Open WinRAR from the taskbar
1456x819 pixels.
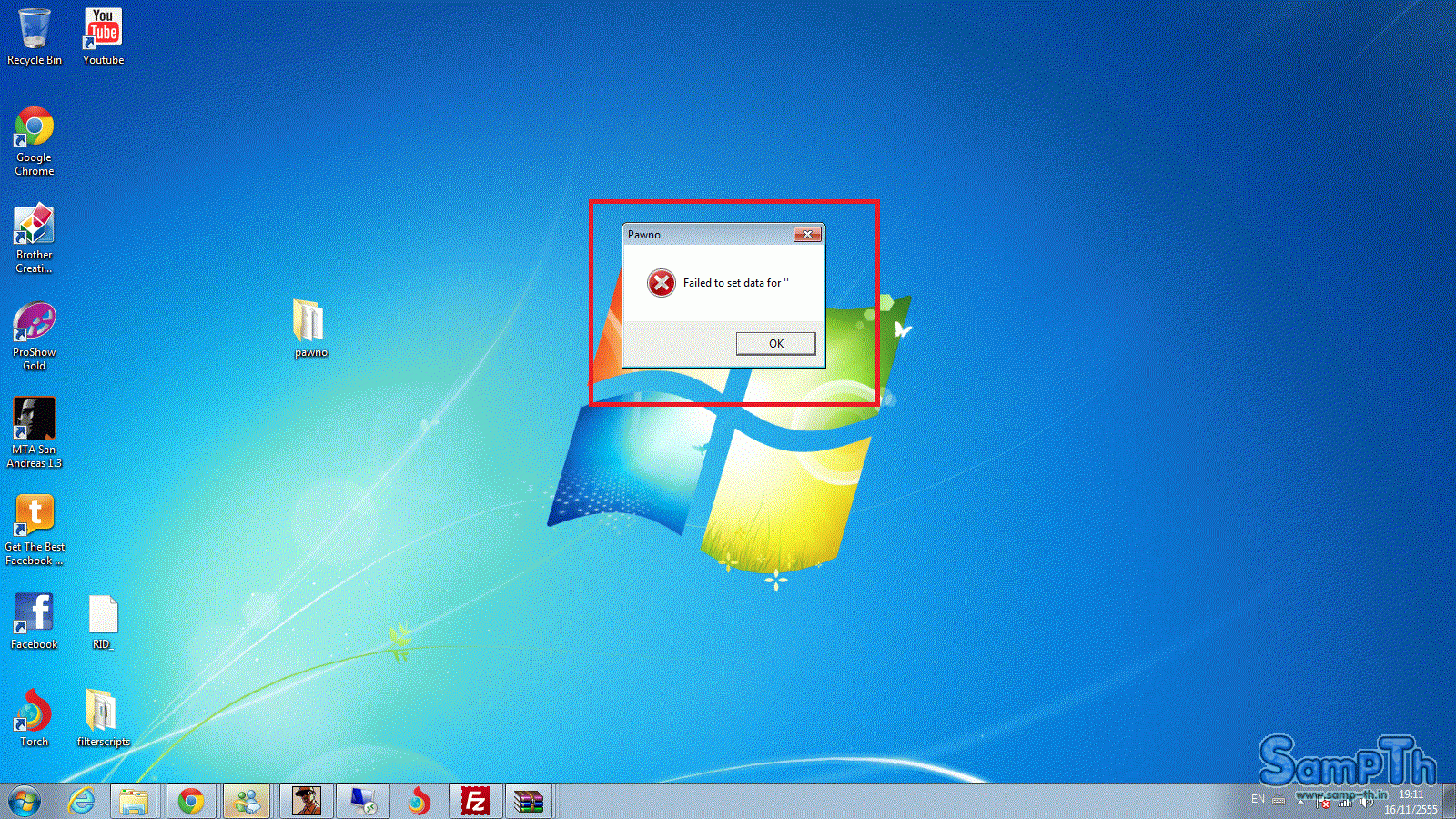pos(529,801)
